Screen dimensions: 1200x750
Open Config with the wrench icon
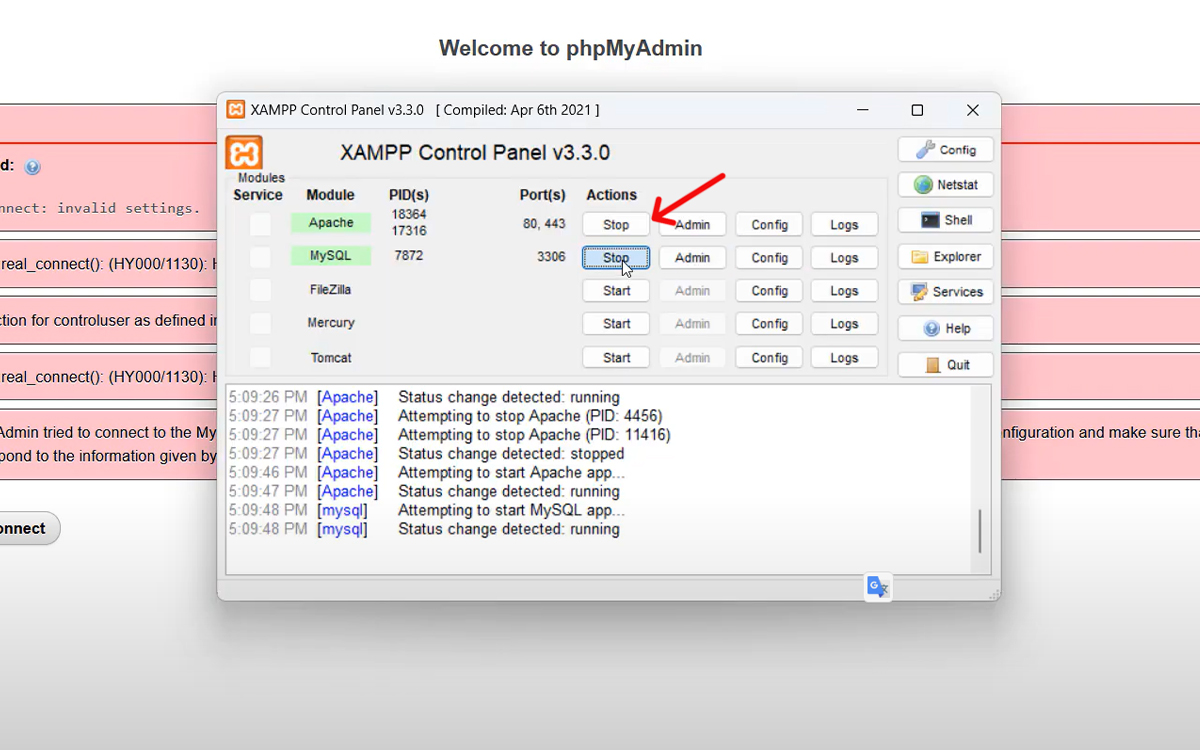click(x=945, y=150)
